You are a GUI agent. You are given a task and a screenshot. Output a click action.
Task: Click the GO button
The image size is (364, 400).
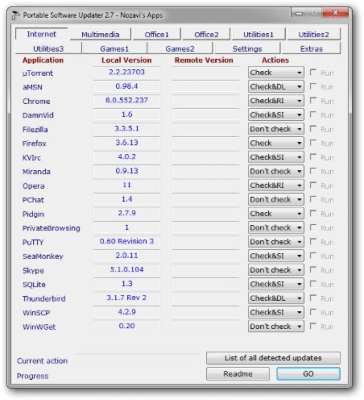(308, 374)
